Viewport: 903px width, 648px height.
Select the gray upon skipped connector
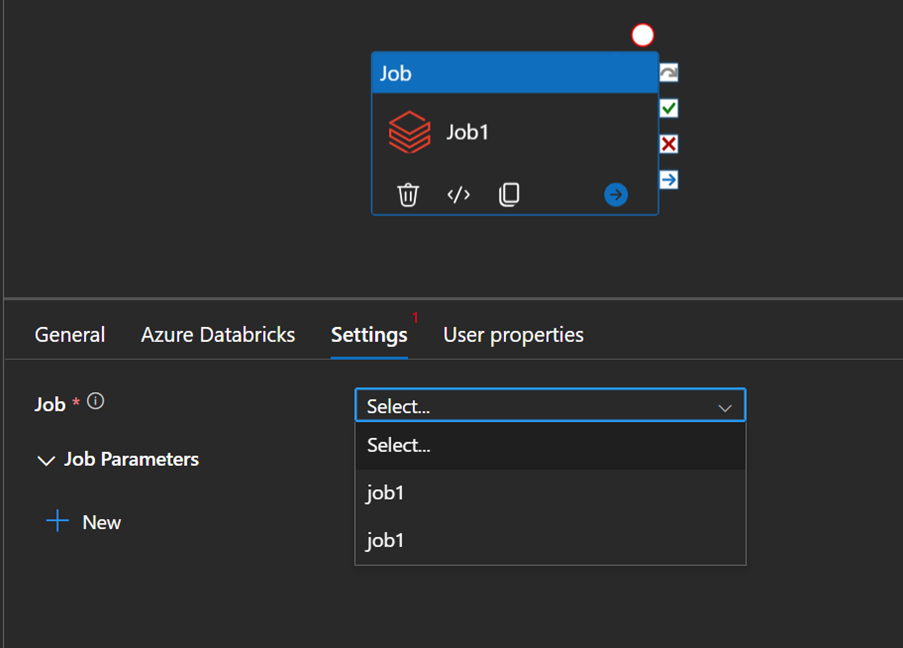[x=669, y=73]
